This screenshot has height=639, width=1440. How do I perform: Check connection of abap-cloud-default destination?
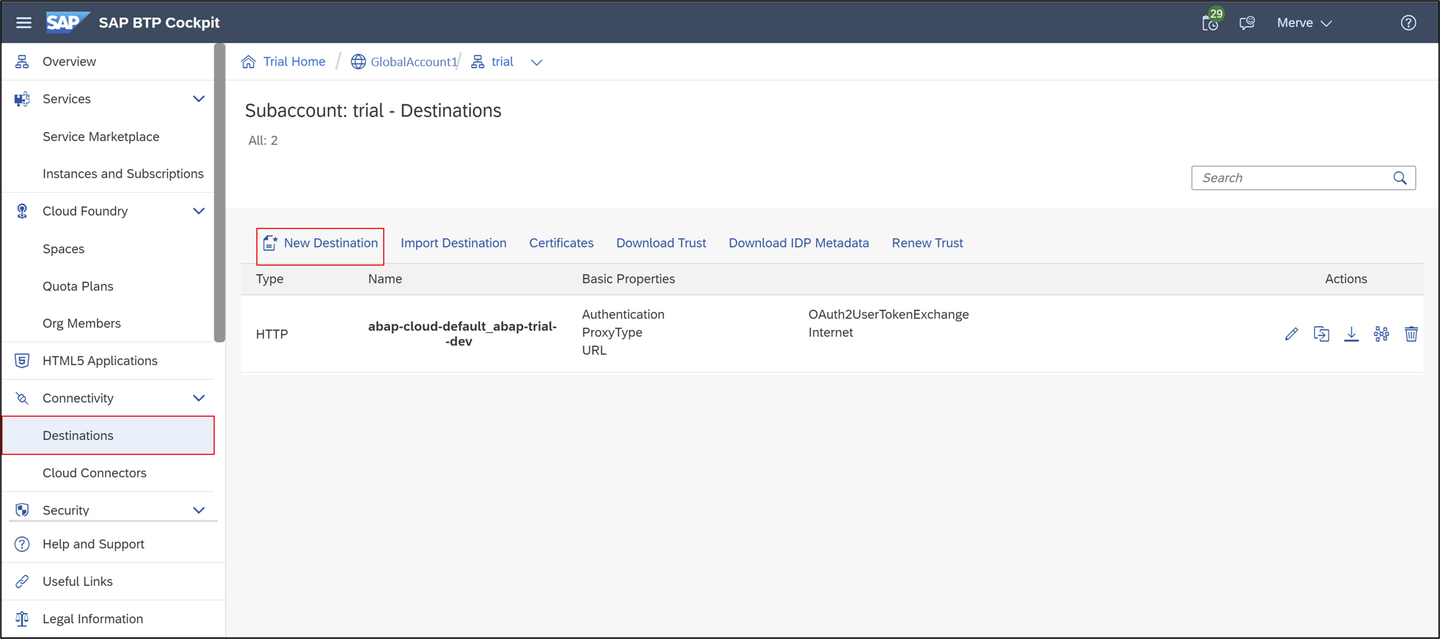[x=1381, y=334]
